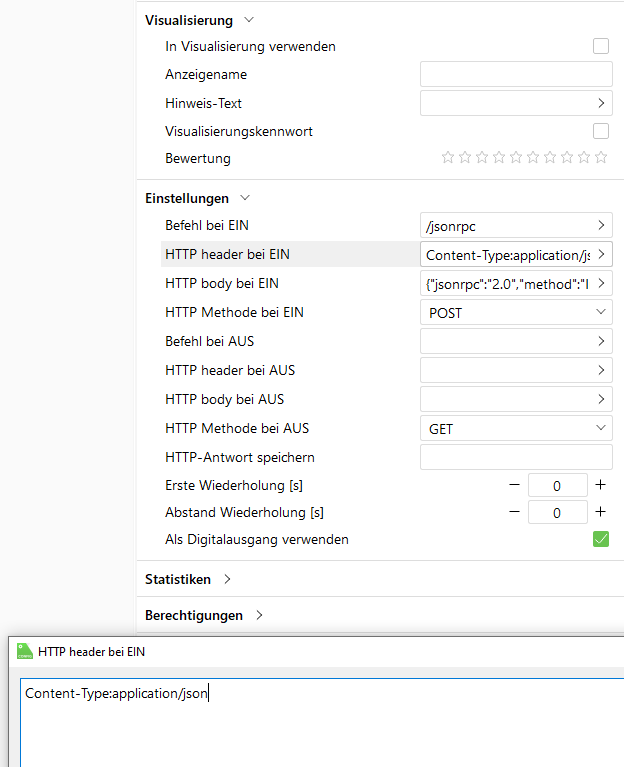The image size is (624, 767).
Task: Collapse the Einstellungen section
Action: point(245,198)
